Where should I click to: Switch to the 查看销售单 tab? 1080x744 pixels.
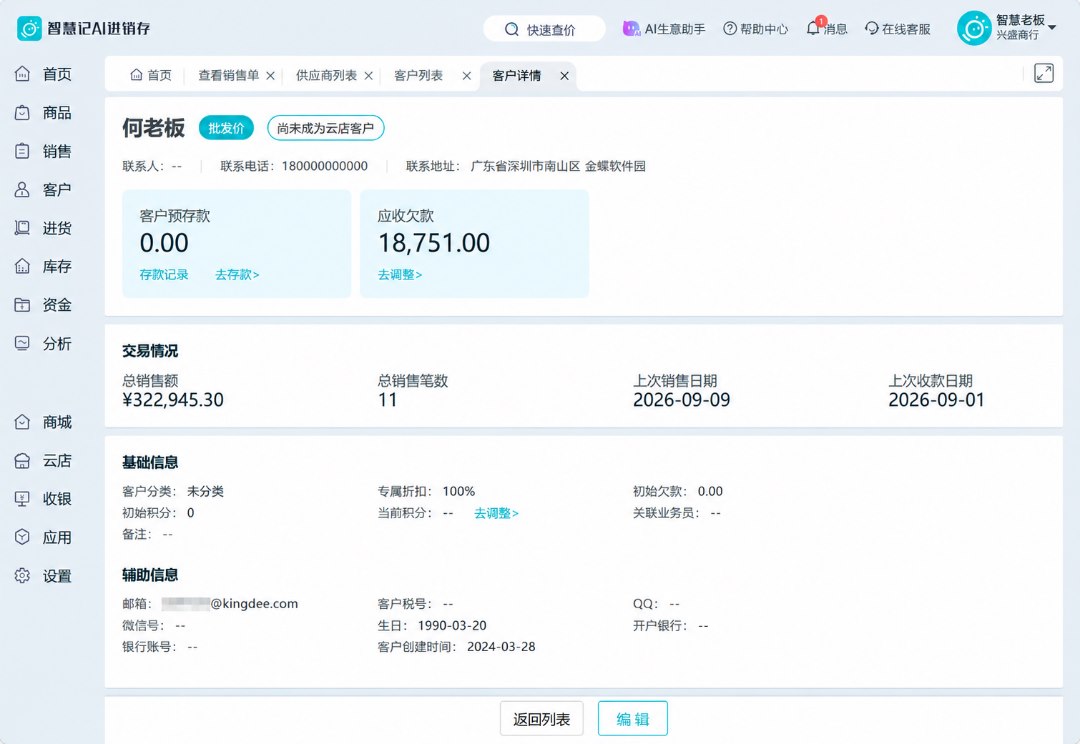click(229, 75)
